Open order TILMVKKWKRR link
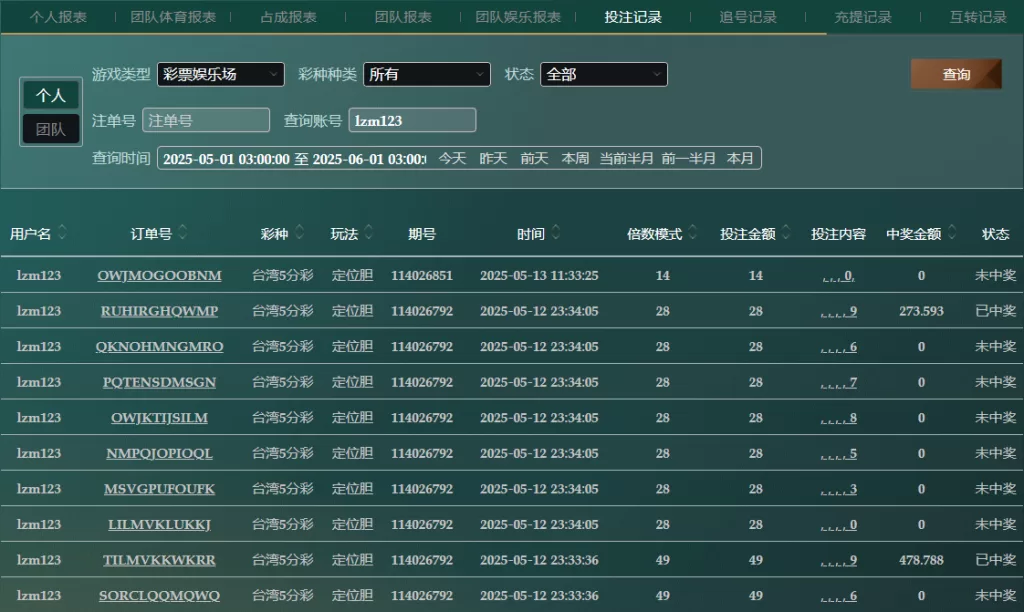Screen dimensions: 1024x612 tap(159, 560)
